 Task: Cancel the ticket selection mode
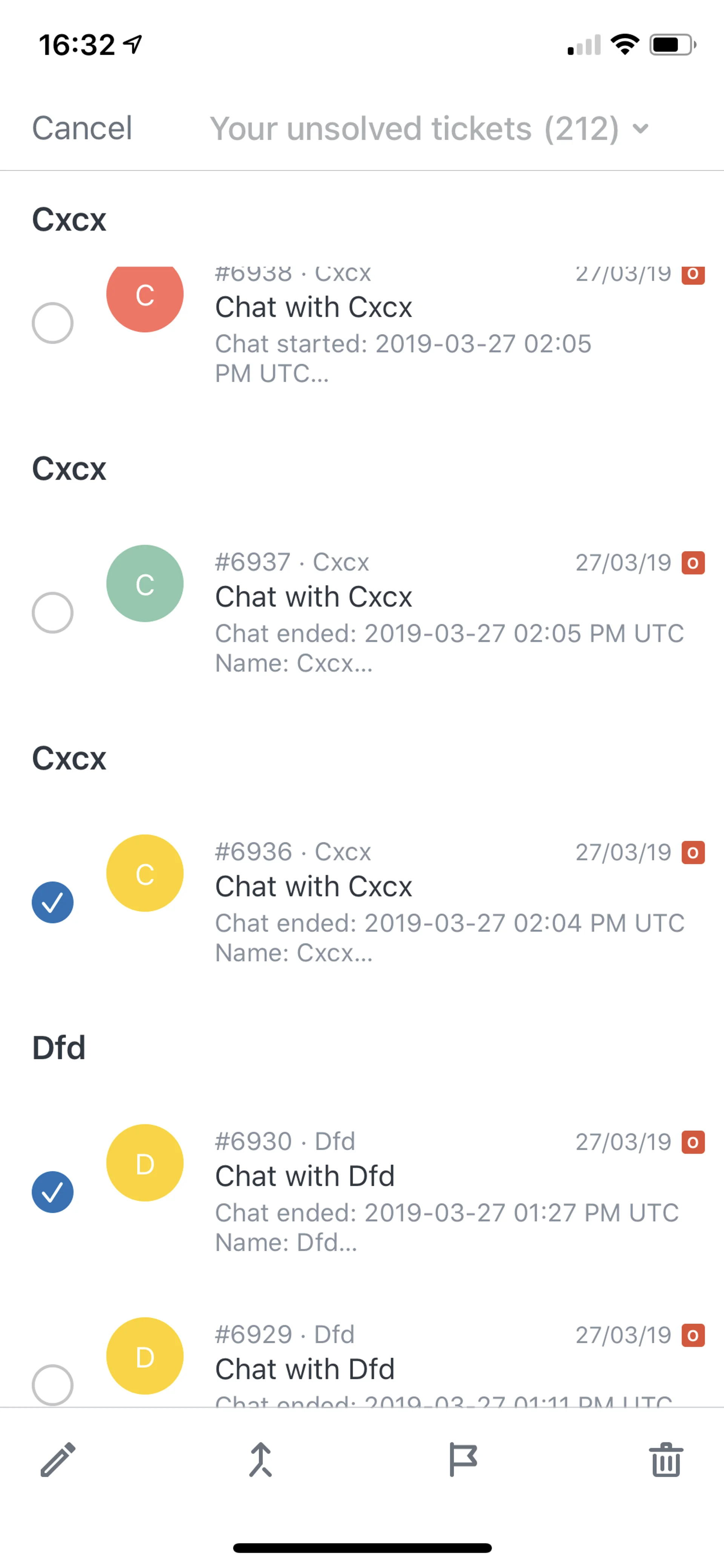click(x=82, y=128)
